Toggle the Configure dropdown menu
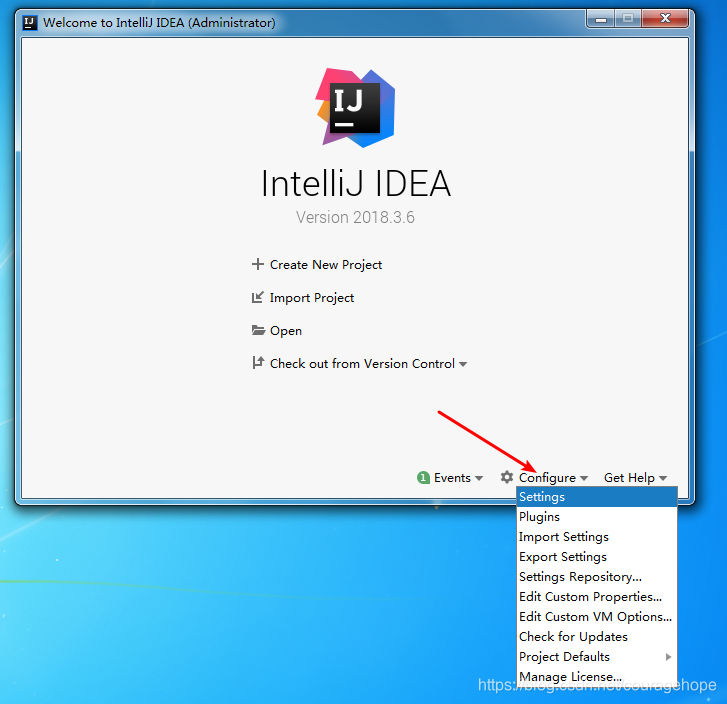The image size is (727, 704). point(553,478)
